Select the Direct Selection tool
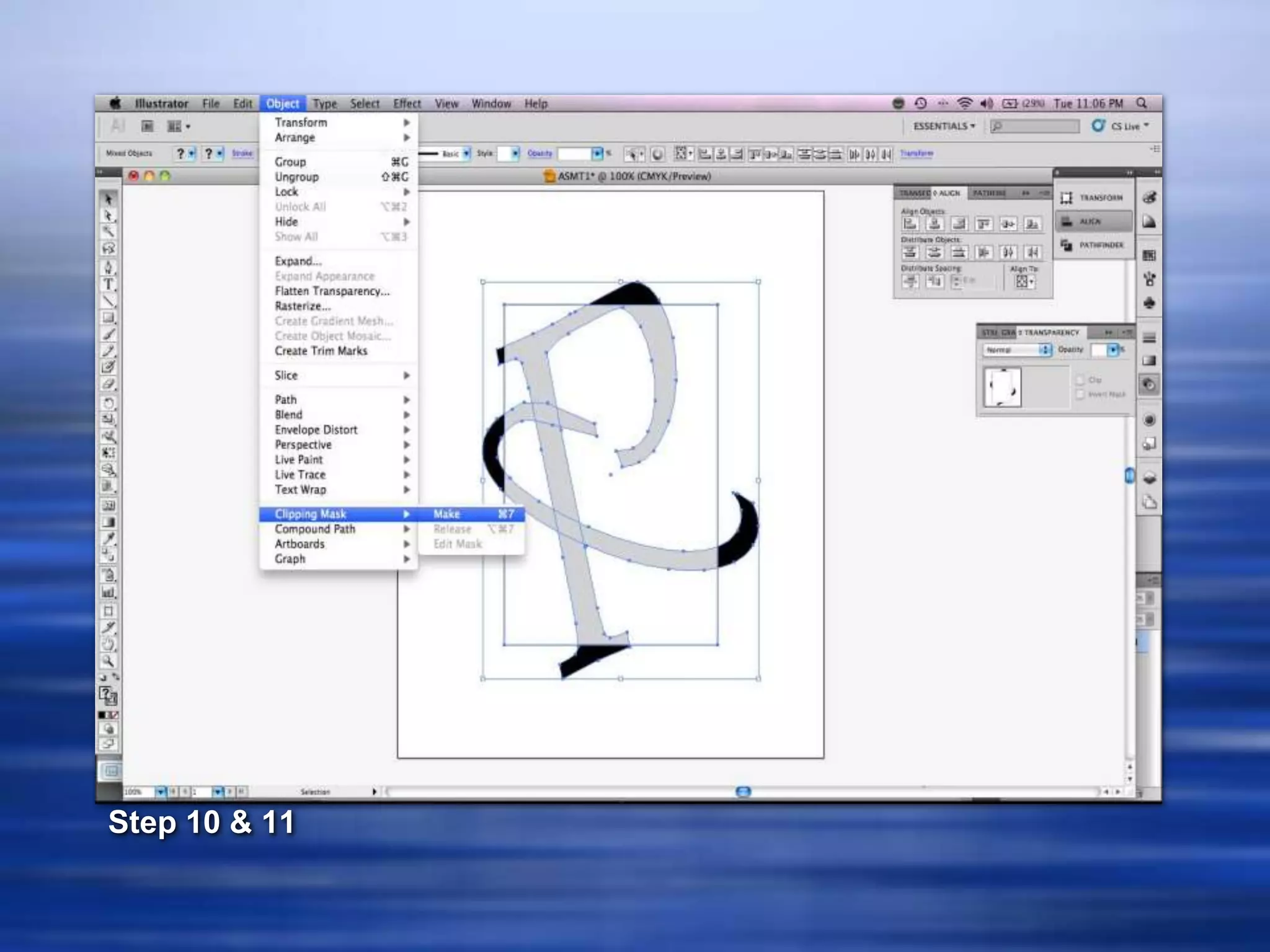This screenshot has height=952, width=1270. point(109,215)
